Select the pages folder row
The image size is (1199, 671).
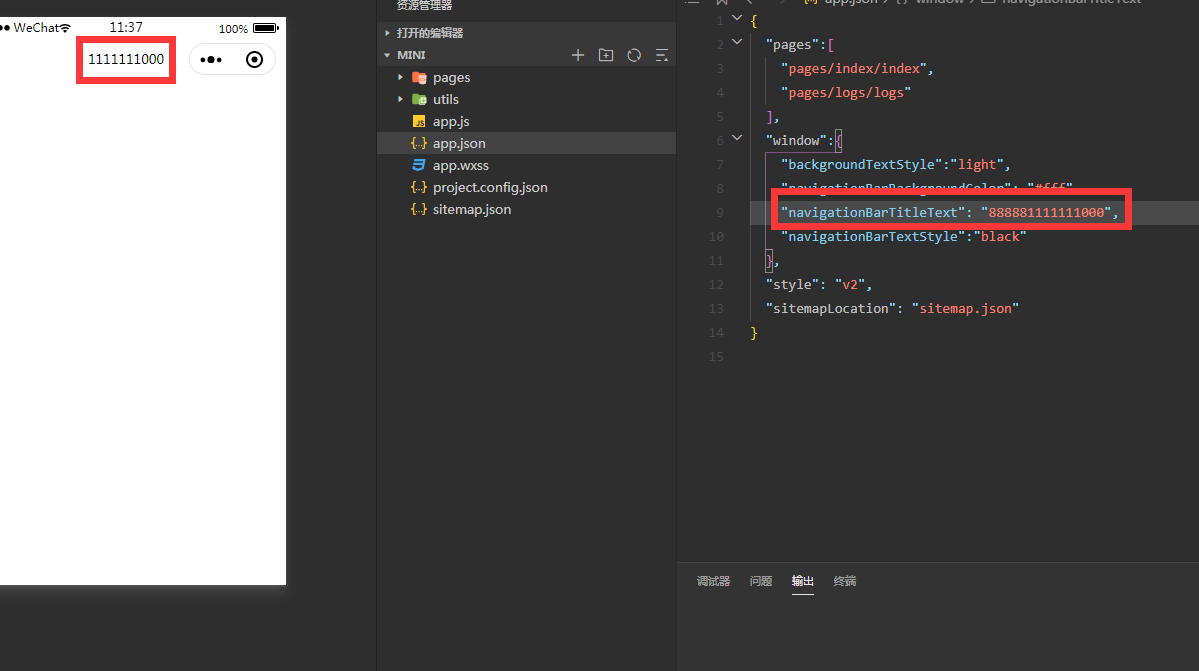pyautogui.click(x=526, y=77)
